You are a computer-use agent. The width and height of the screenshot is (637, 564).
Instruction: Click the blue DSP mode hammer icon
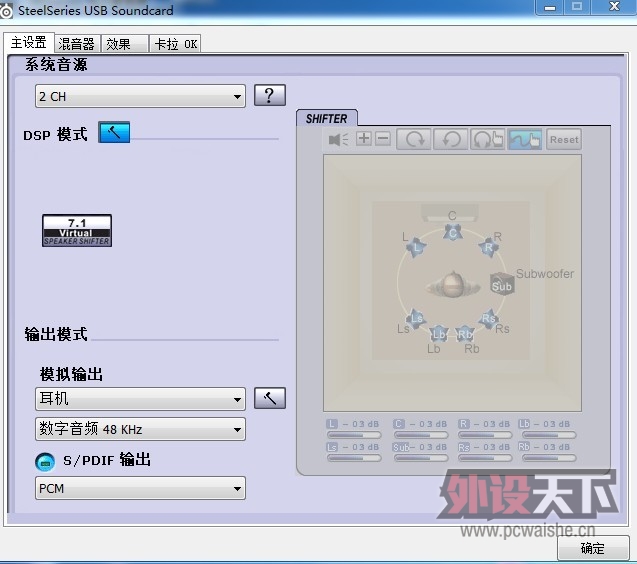point(114,132)
